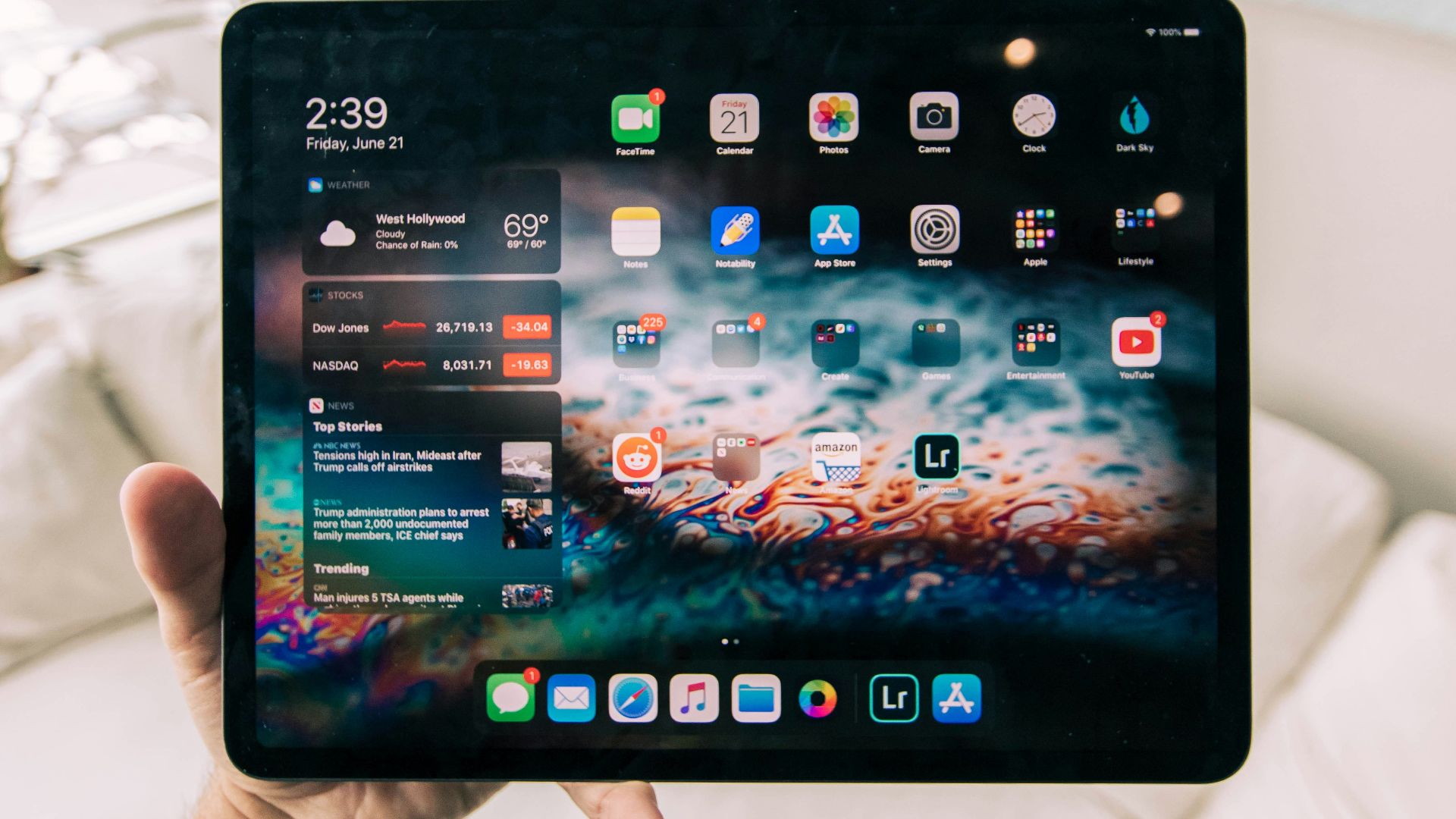Open the Amazon shopping app
The image size is (1456, 819).
836,457
